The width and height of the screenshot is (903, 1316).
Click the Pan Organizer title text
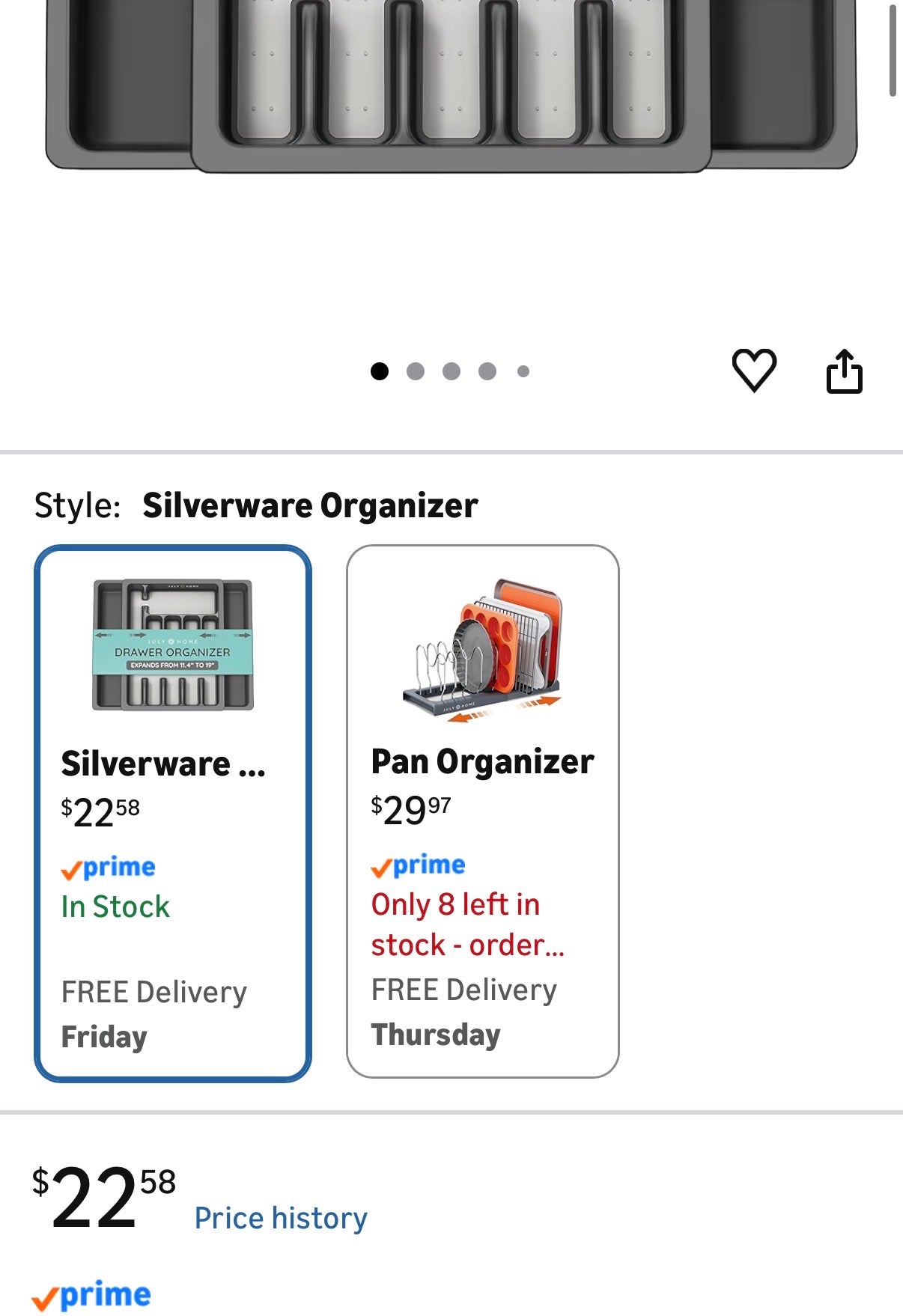point(482,761)
